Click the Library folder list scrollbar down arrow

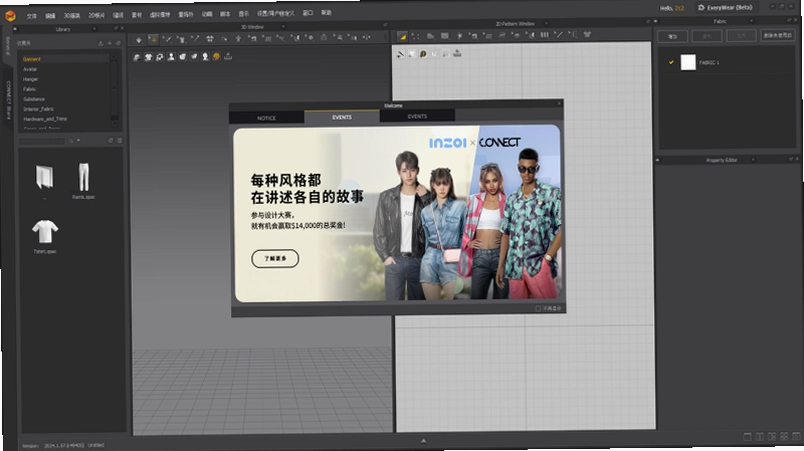(114, 123)
